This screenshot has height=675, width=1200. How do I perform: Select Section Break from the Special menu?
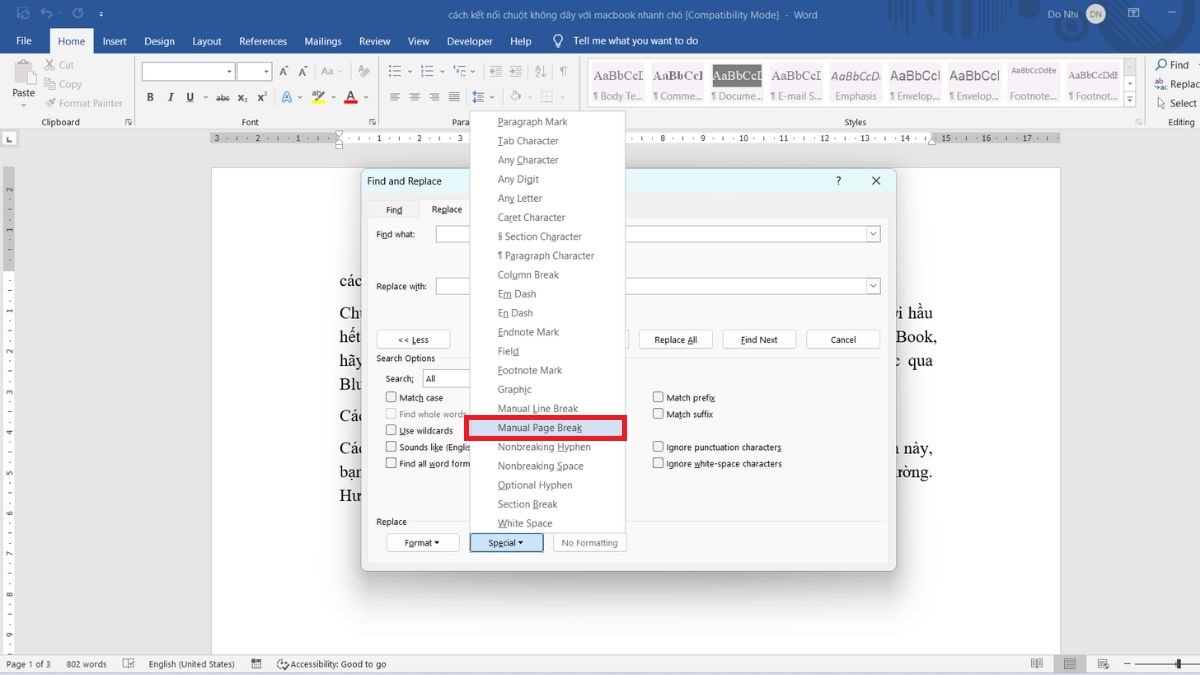[x=545, y=504]
